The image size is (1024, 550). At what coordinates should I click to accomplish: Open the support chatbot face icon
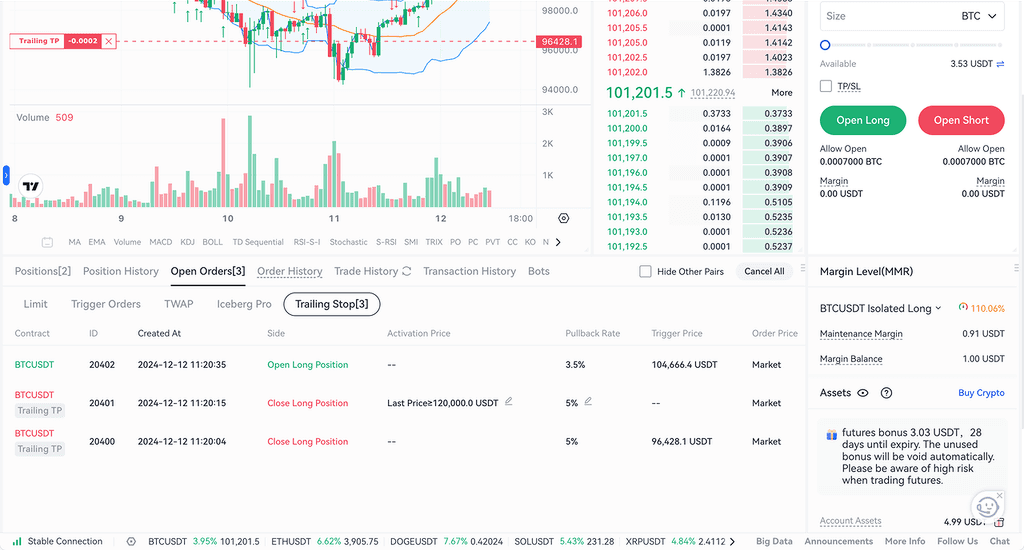click(987, 506)
